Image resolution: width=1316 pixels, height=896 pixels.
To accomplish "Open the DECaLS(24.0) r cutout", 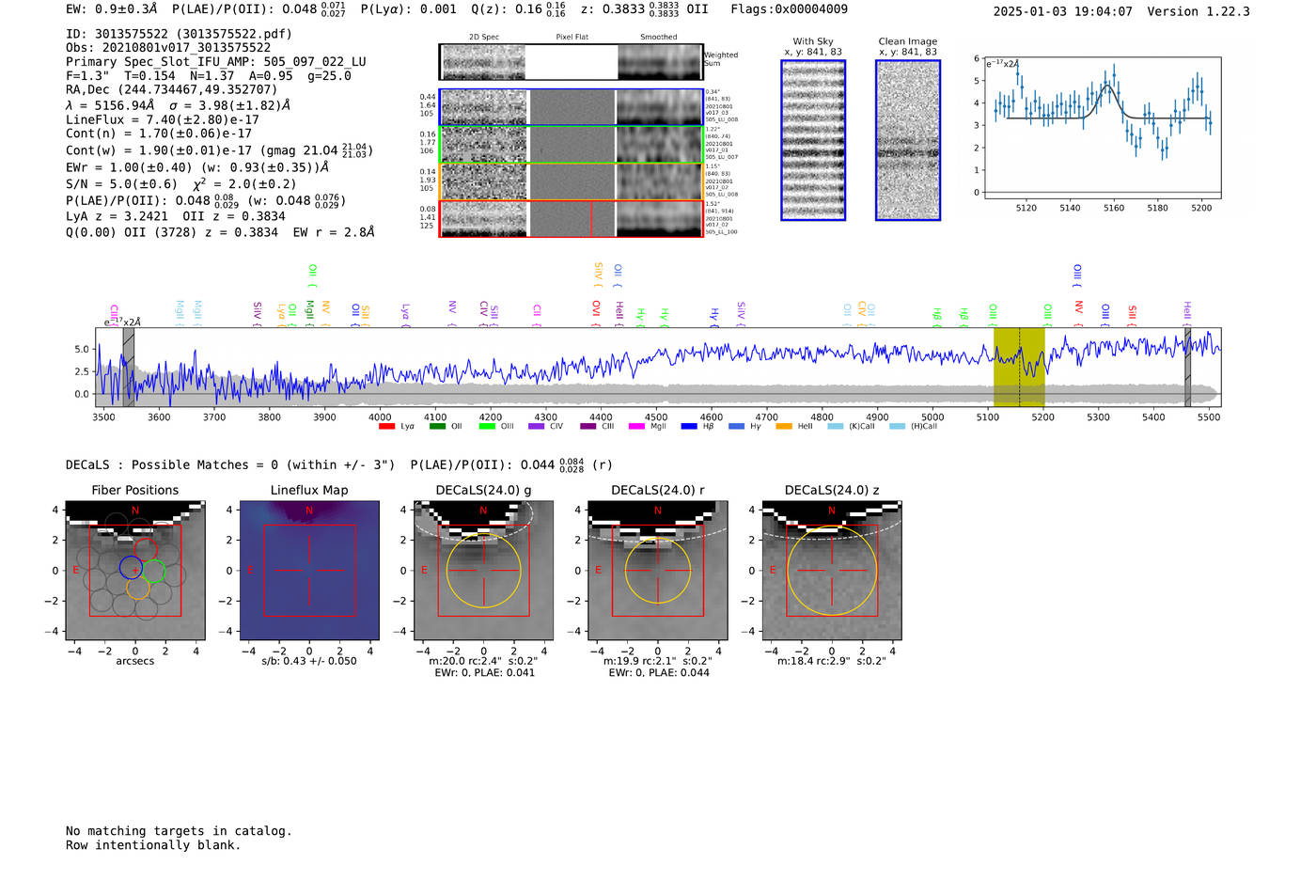I will point(658,571).
